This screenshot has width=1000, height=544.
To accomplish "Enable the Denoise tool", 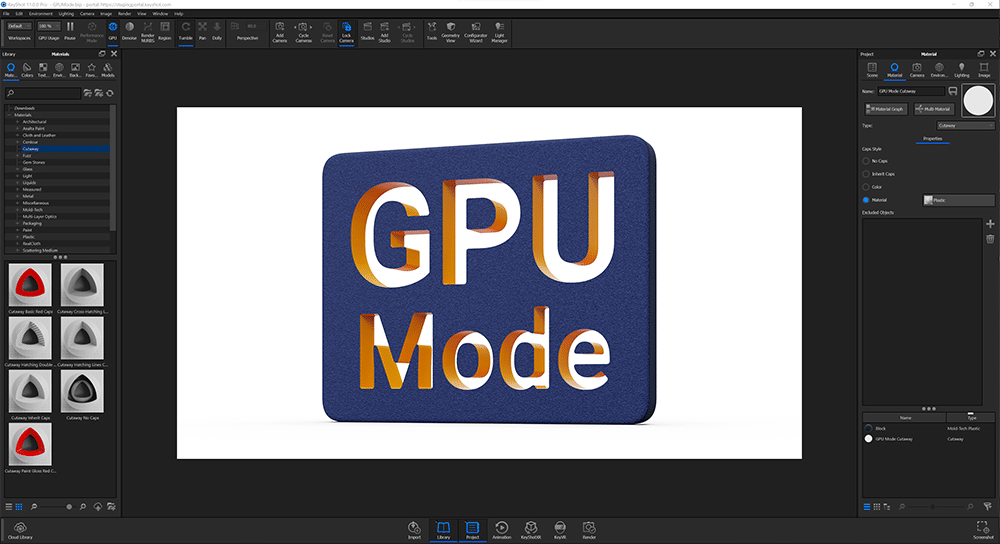I will 129,29.
